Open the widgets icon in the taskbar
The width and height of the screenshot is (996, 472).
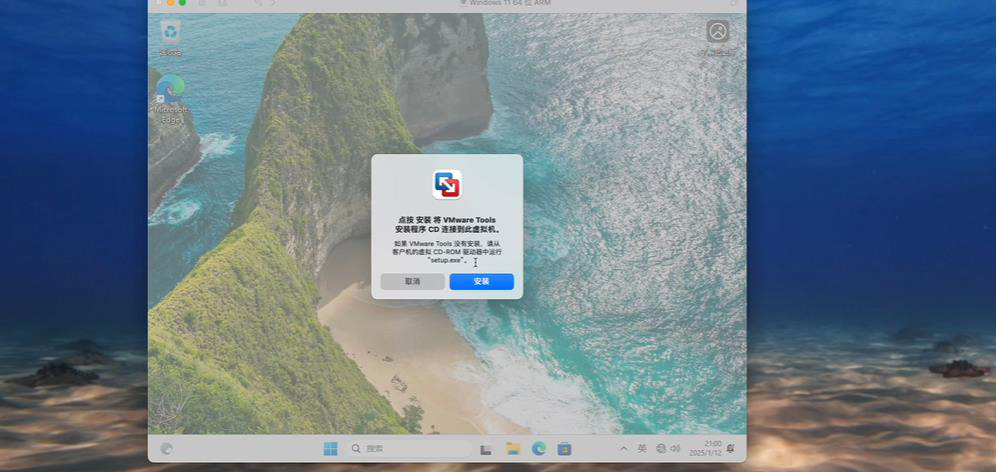click(166, 448)
